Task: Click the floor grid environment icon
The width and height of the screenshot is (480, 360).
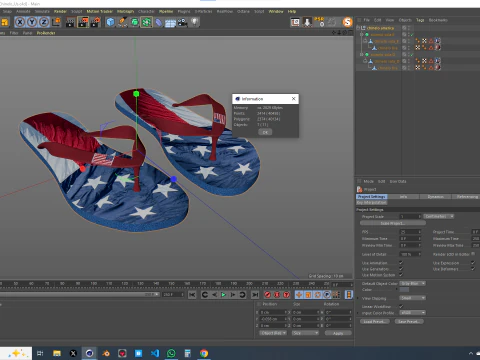Action: click(170, 23)
